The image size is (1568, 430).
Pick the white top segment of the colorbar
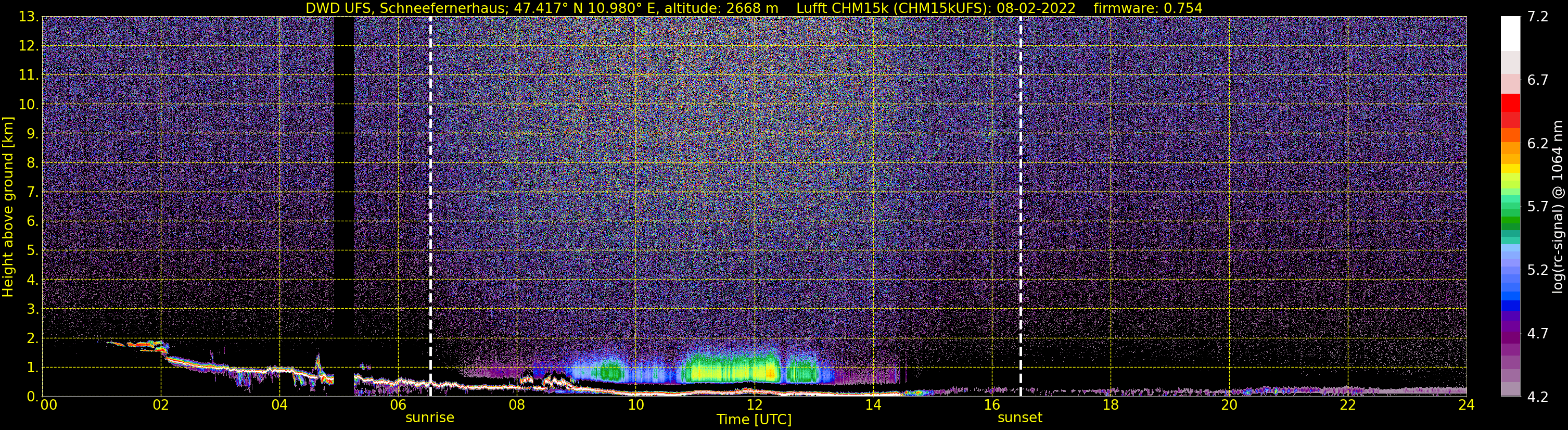pos(1510,33)
